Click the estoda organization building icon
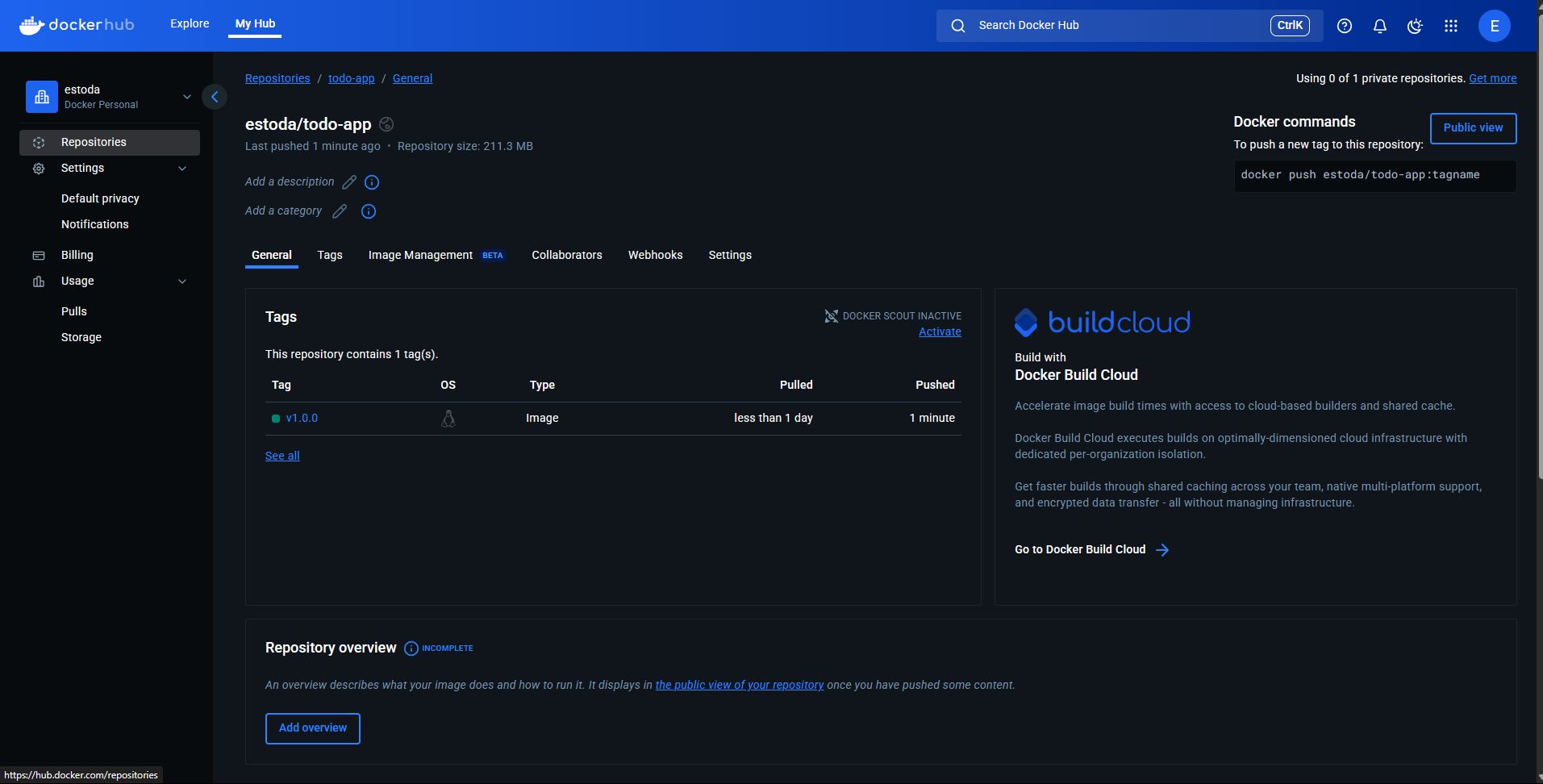1543x784 pixels. 42,97
